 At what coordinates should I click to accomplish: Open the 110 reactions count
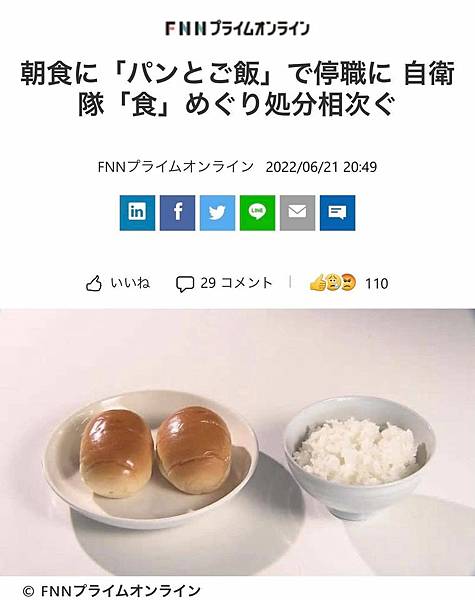pos(377,284)
